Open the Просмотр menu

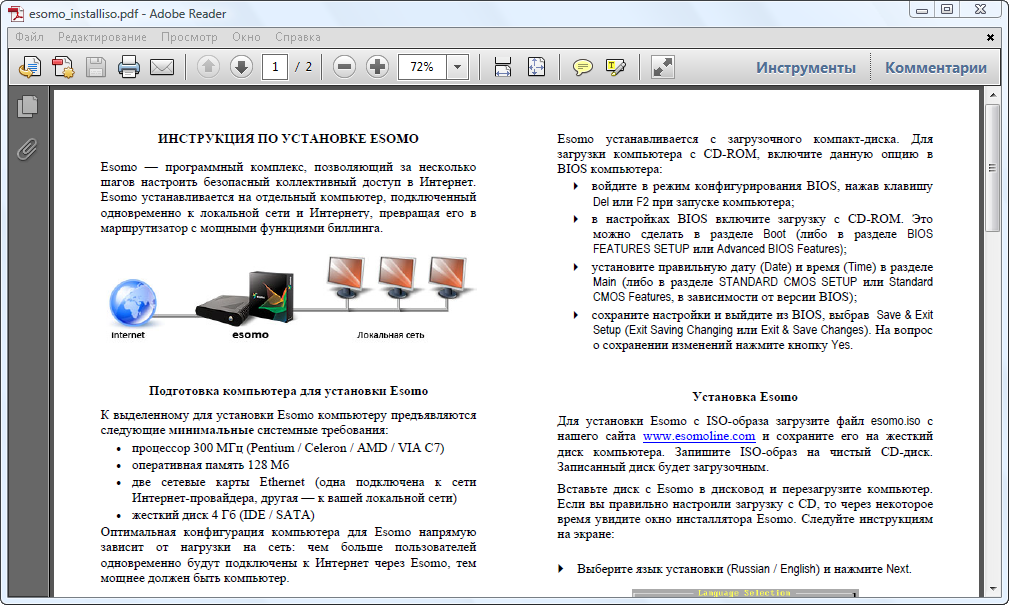[189, 37]
